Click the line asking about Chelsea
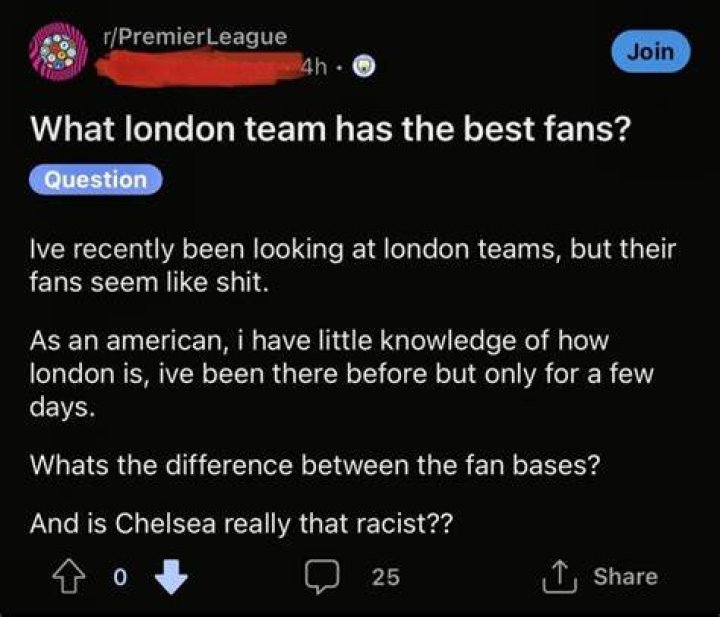 pyautogui.click(x=241, y=523)
